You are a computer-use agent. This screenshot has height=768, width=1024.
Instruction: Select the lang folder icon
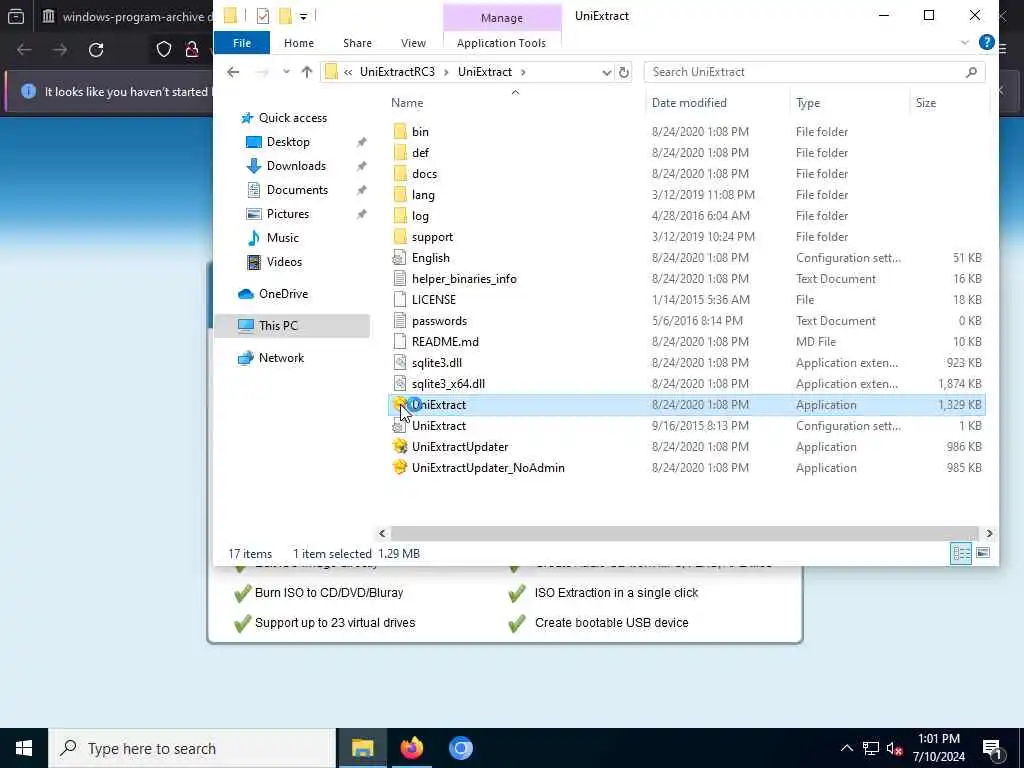400,195
